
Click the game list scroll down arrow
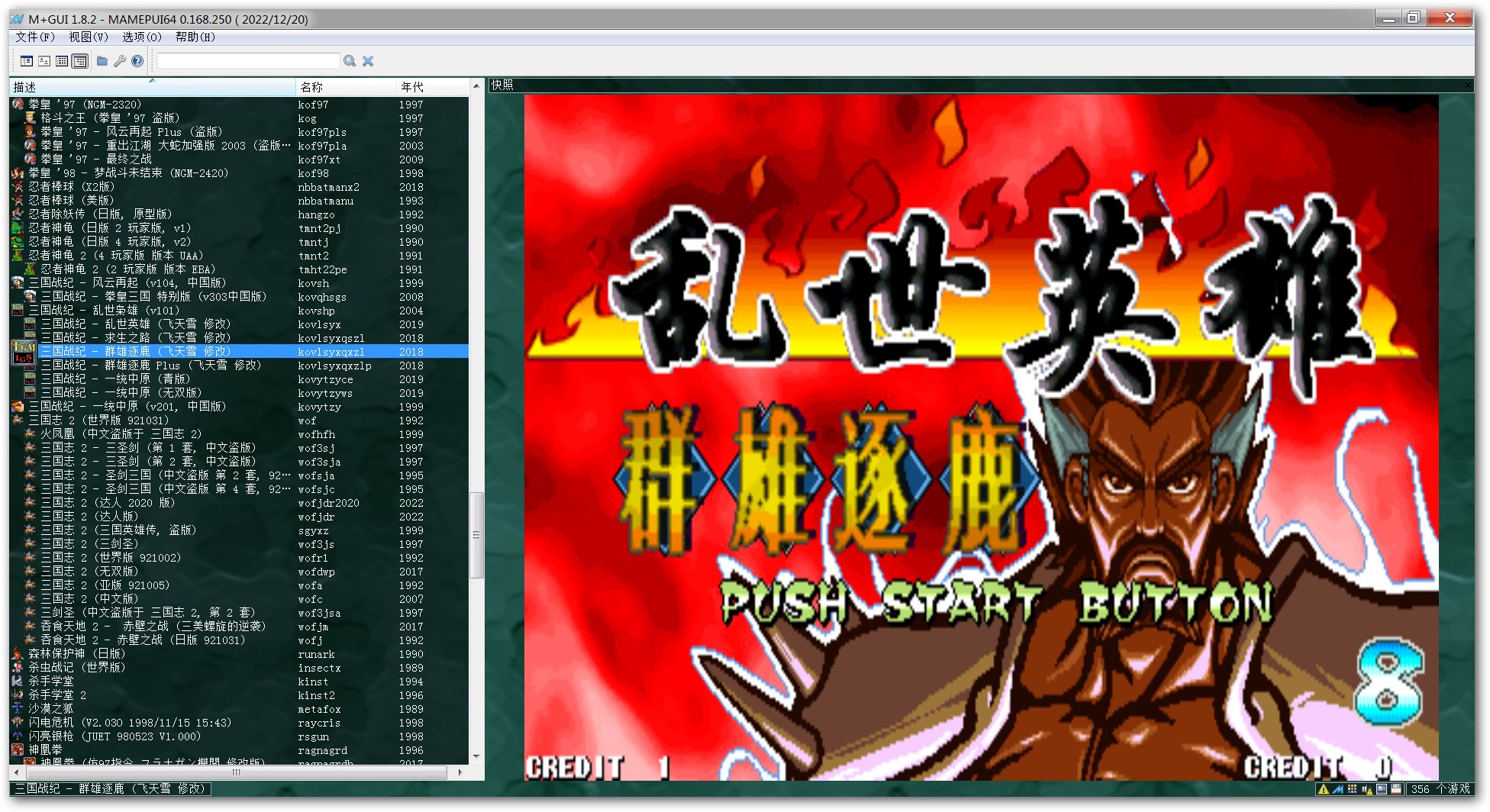(x=476, y=757)
